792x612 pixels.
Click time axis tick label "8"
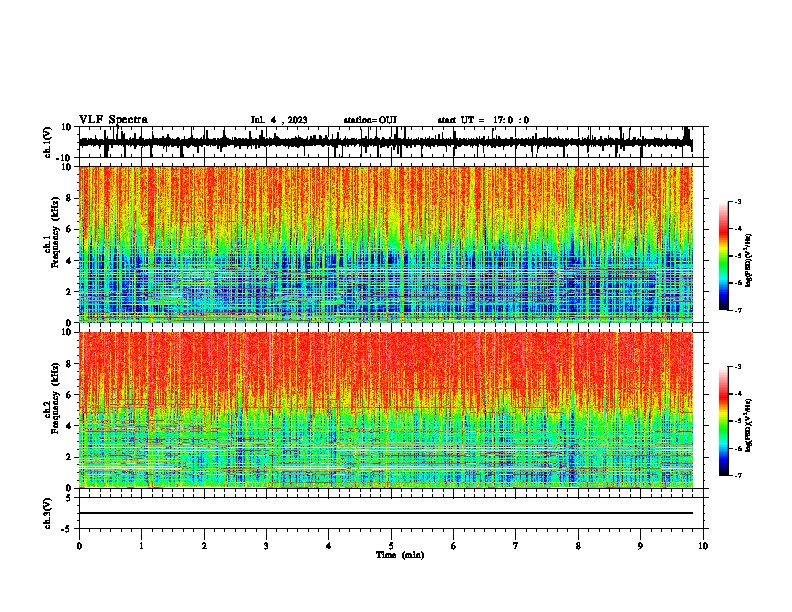(578, 546)
